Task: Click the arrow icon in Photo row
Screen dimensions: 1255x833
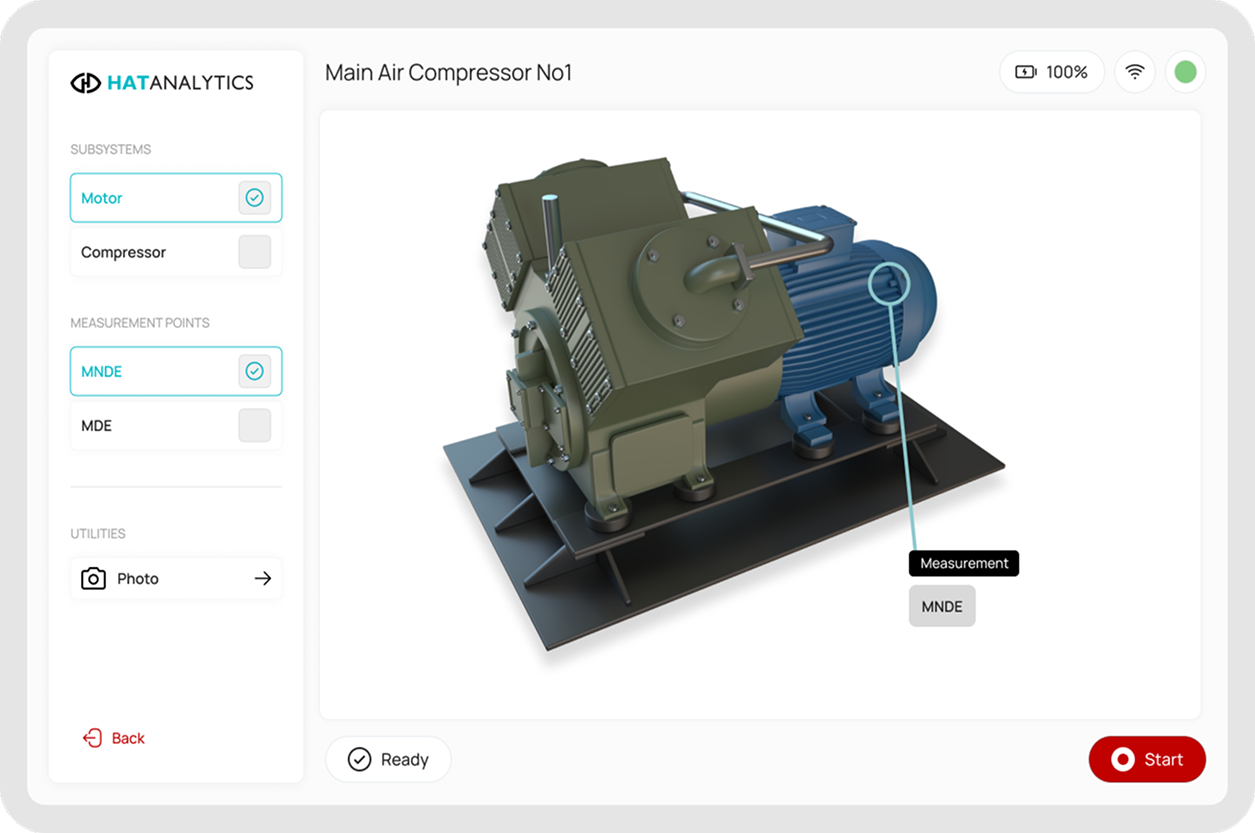Action: tap(263, 578)
